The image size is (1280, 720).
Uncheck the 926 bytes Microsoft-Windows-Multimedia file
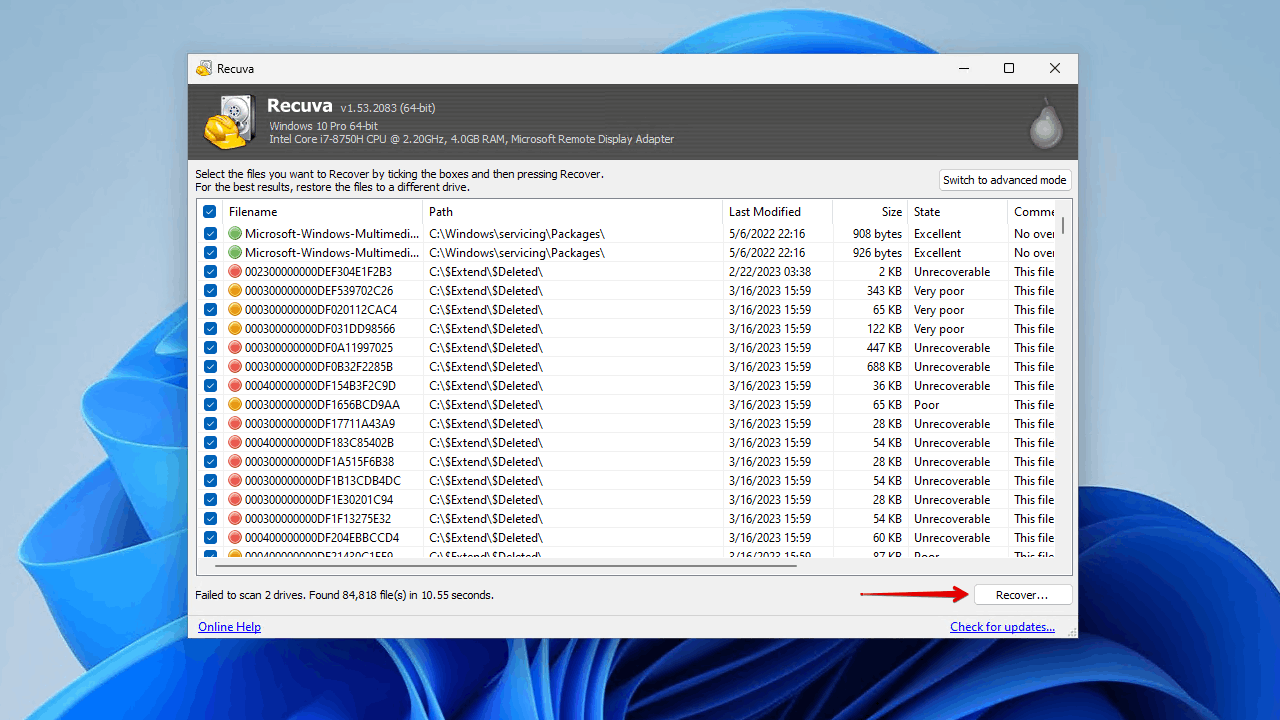click(210, 253)
